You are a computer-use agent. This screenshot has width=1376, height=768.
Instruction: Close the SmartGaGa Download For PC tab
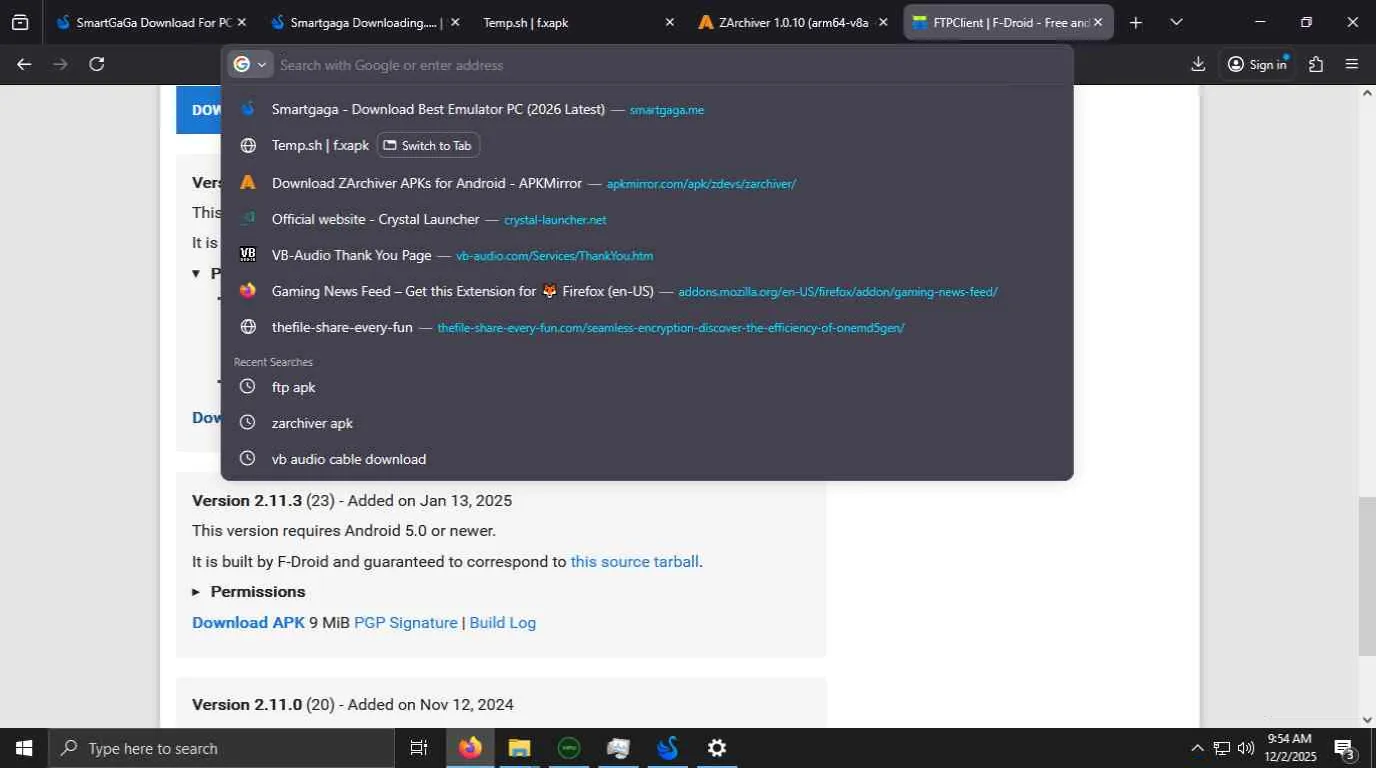tap(242, 22)
